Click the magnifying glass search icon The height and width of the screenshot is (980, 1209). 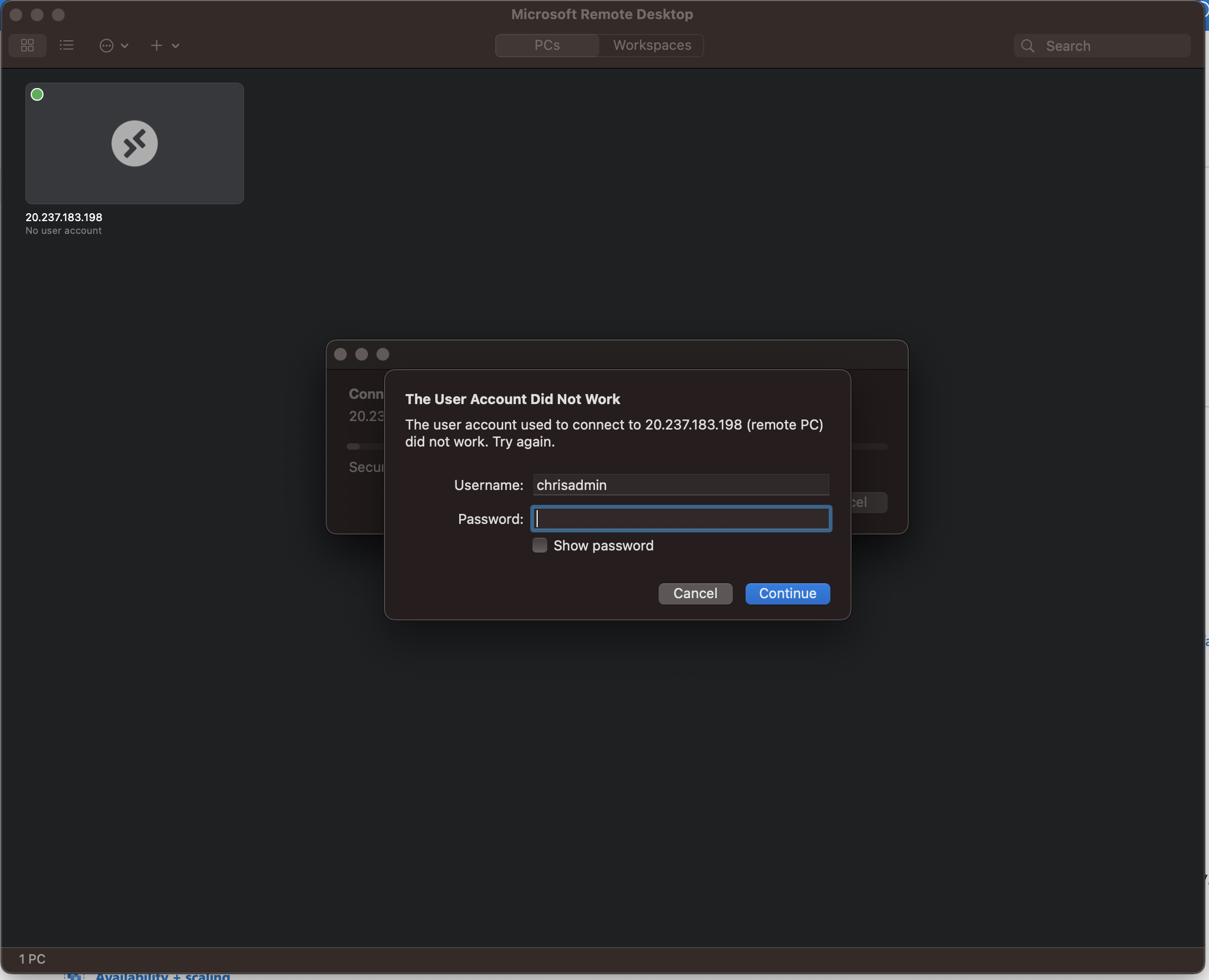1028,46
